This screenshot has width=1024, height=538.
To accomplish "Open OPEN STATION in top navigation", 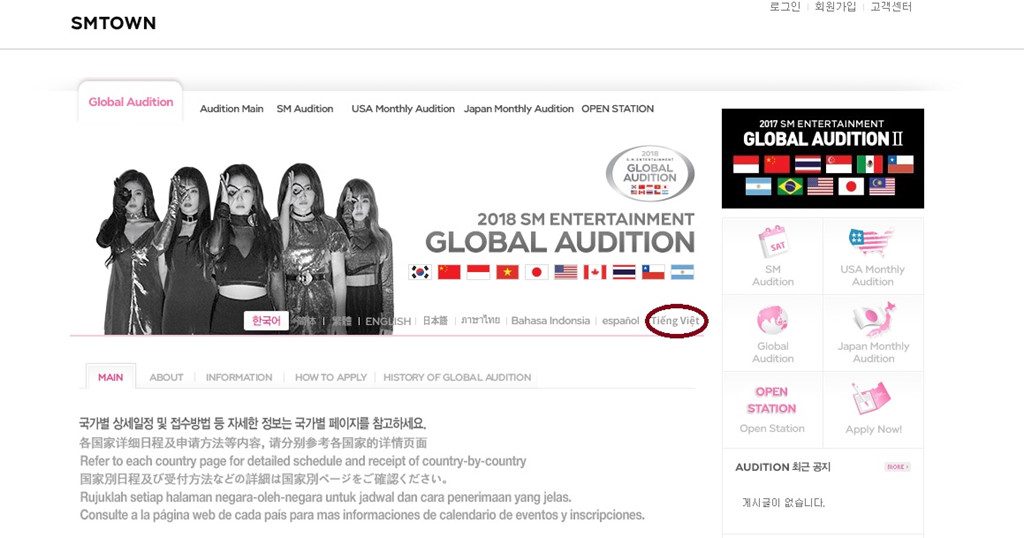I will (618, 109).
